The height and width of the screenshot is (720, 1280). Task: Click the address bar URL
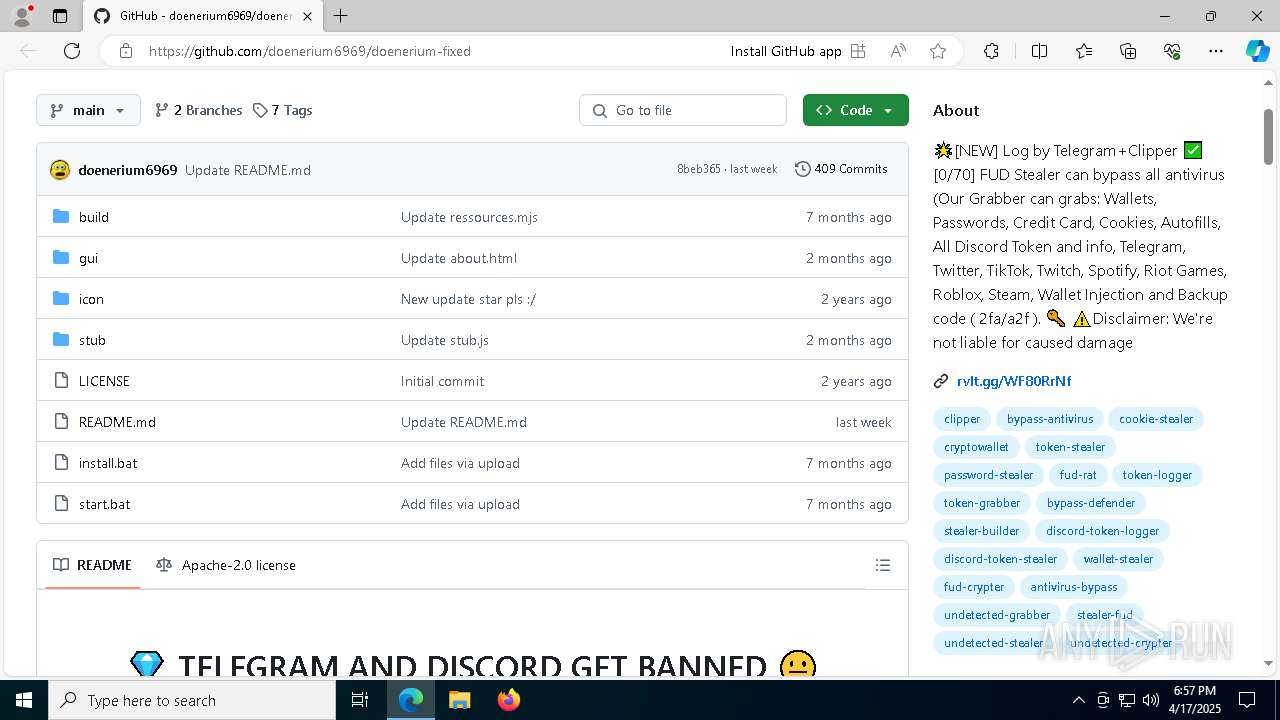point(310,51)
